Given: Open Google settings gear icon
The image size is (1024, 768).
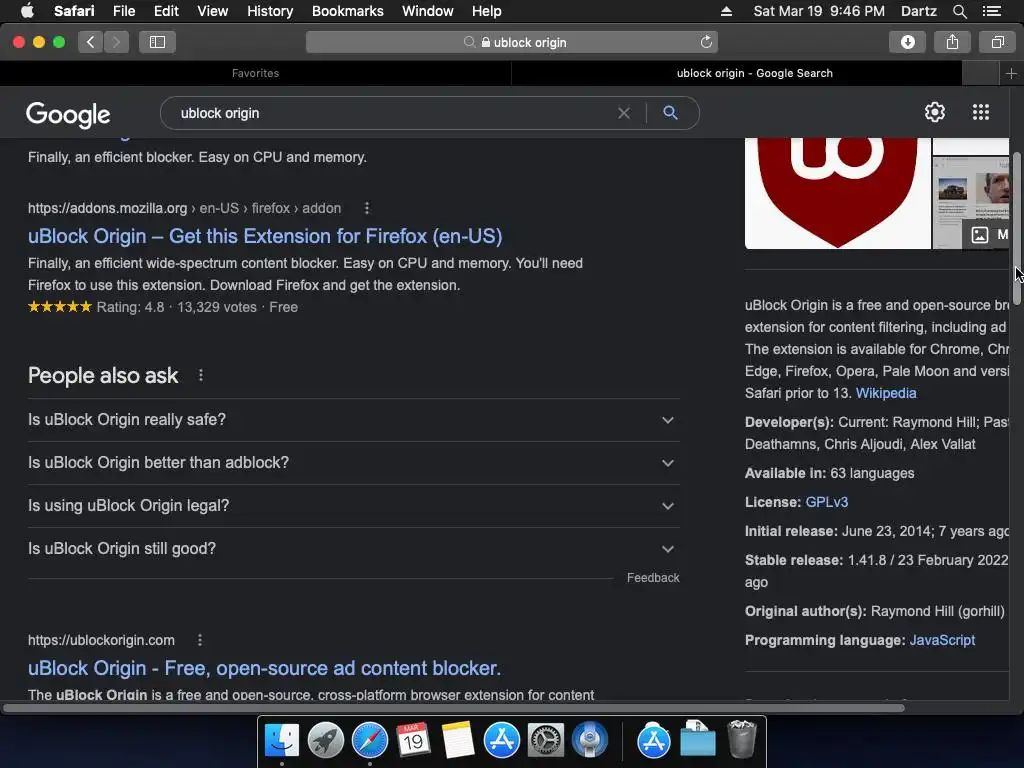Looking at the screenshot, I should tap(935, 112).
